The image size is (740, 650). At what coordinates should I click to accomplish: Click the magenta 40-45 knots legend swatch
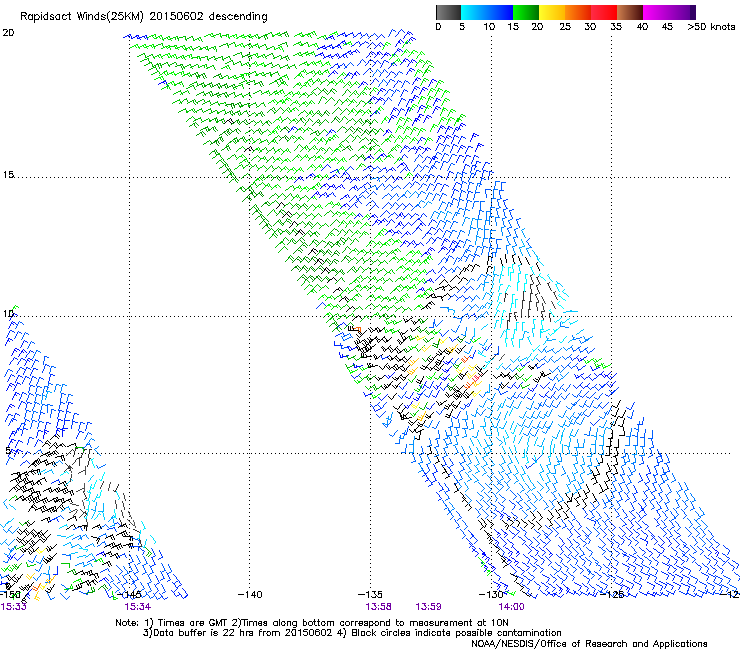[x=656, y=12]
